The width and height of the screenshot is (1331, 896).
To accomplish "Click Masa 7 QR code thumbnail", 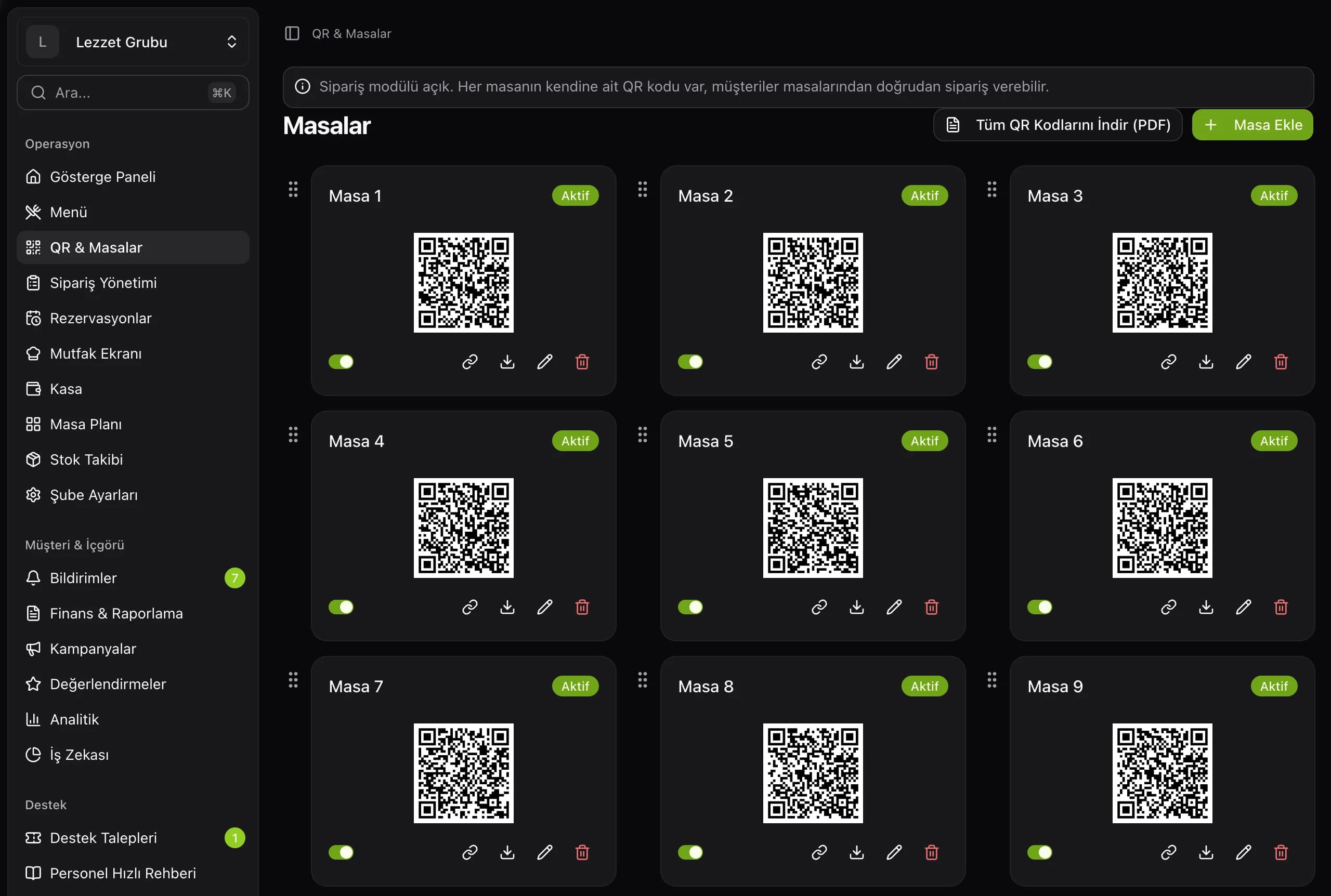I will [463, 773].
